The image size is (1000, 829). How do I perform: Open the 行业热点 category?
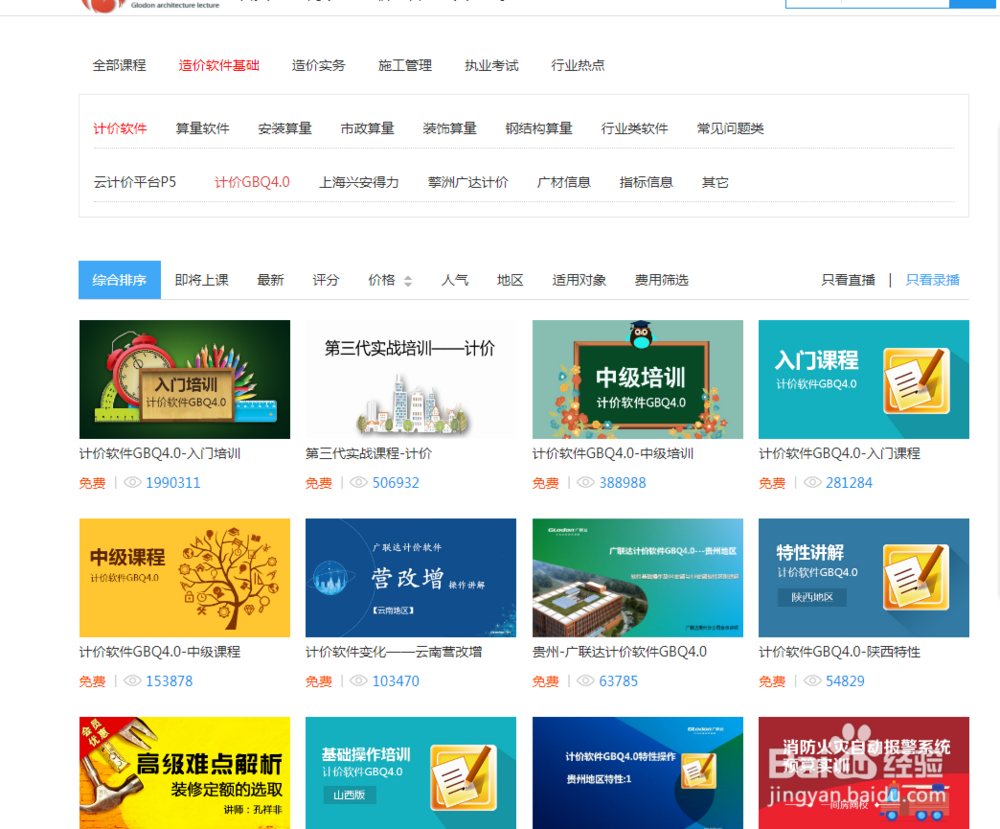click(578, 65)
